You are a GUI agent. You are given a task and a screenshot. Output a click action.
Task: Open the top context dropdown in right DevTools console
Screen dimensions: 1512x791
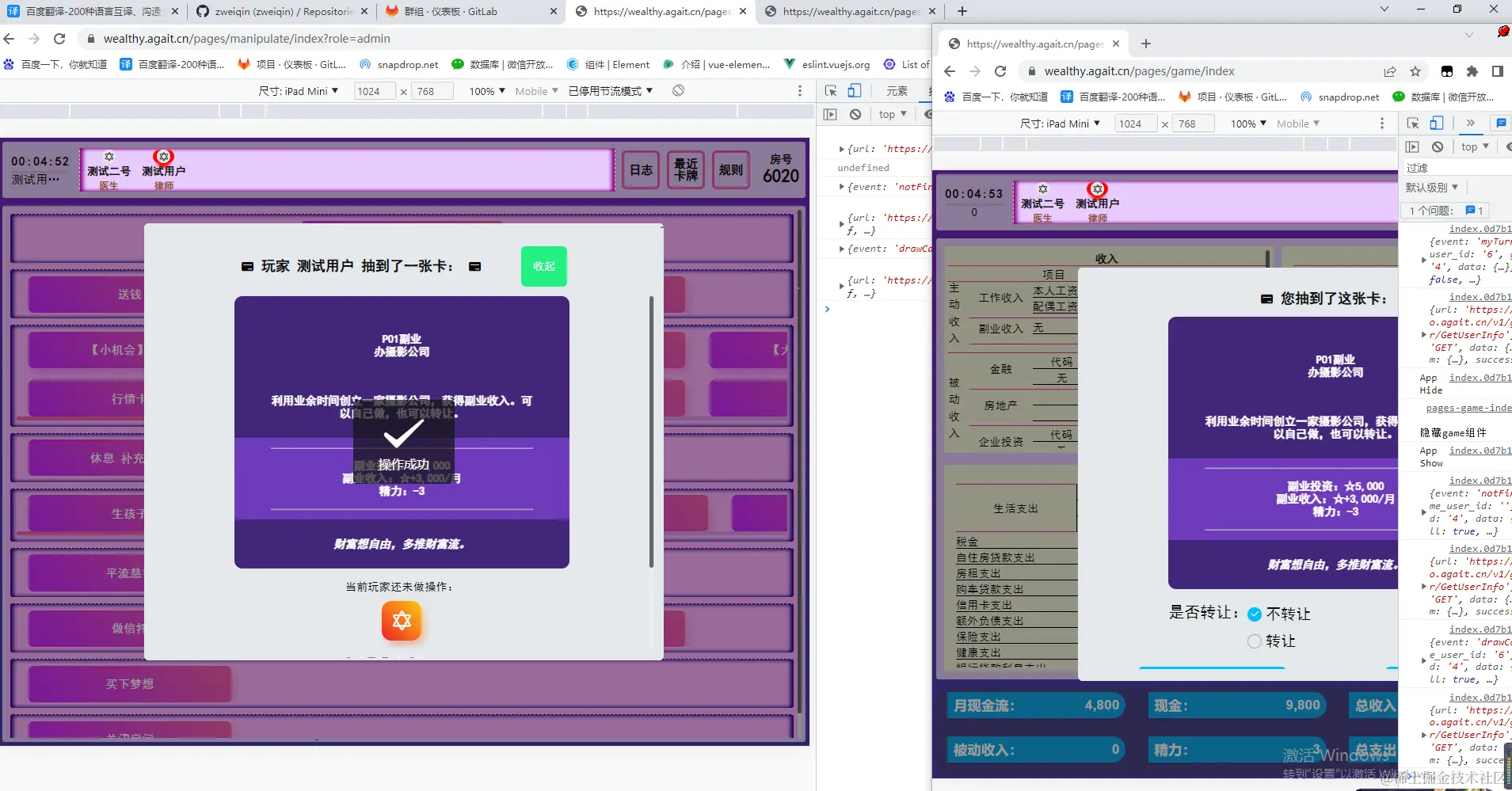tap(1475, 146)
